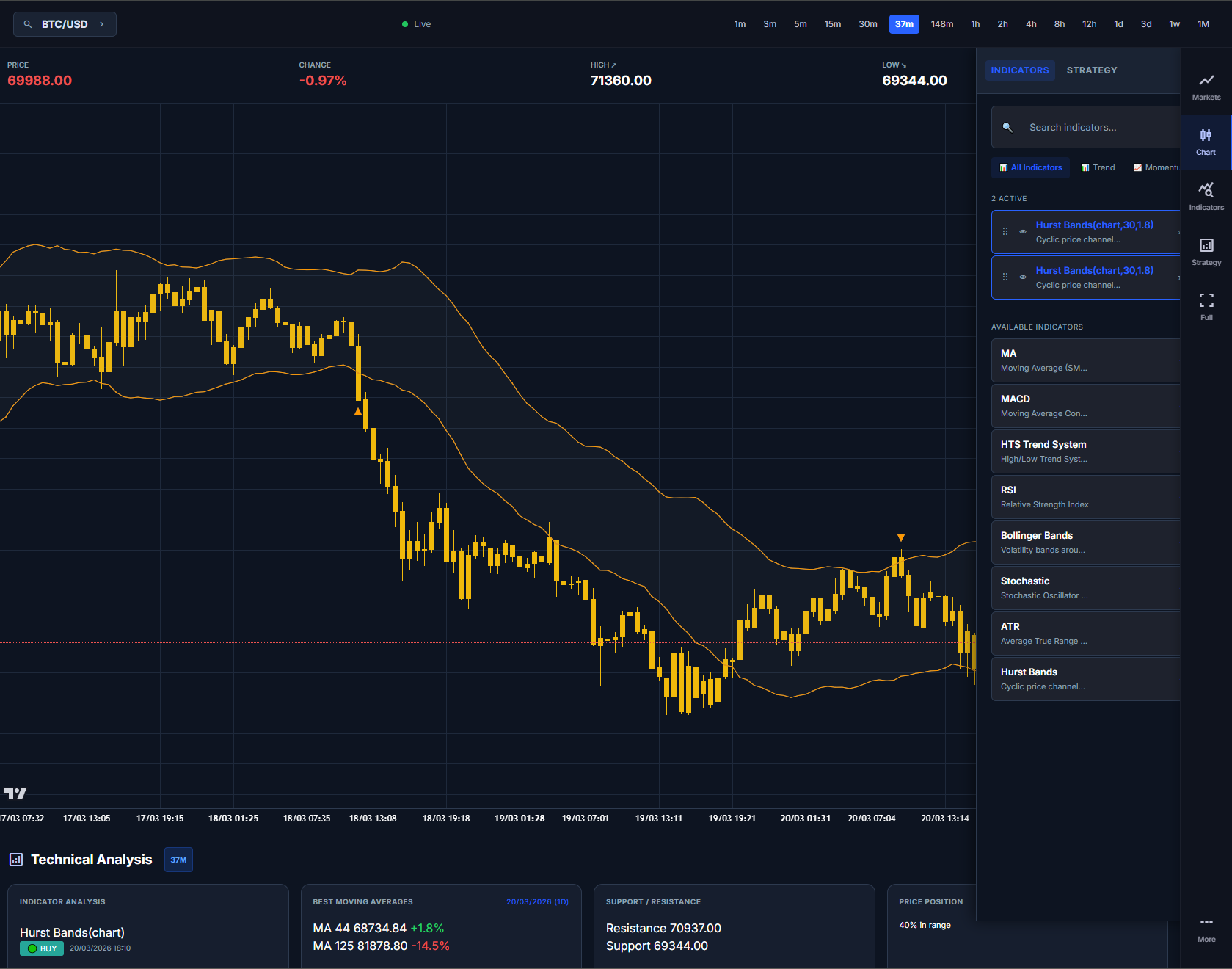This screenshot has width=1232, height=969.
Task: Open the BTC/USD symbol selector
Action: click(x=65, y=24)
